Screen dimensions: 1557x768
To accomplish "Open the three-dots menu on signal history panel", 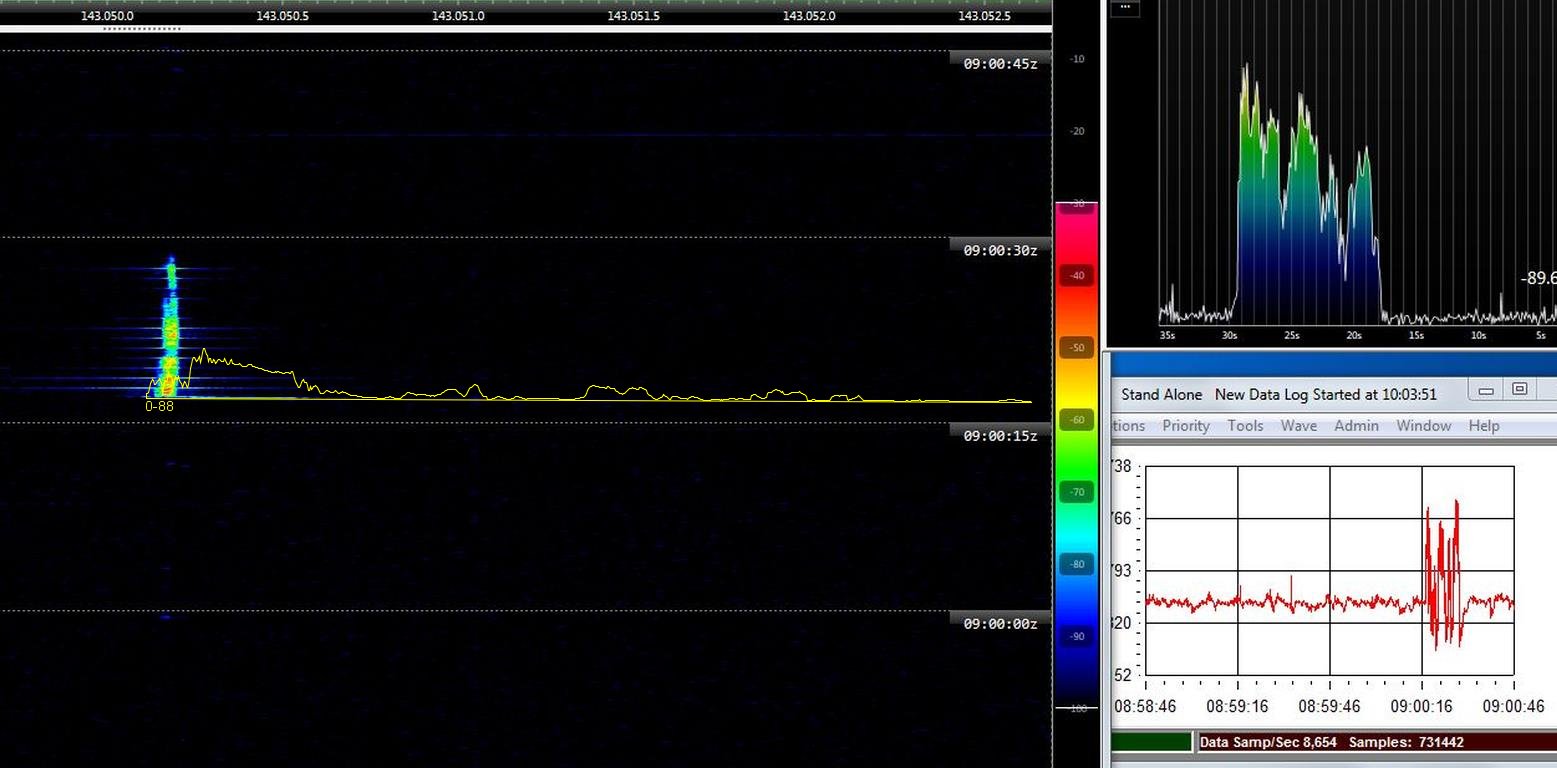I will (1126, 7).
